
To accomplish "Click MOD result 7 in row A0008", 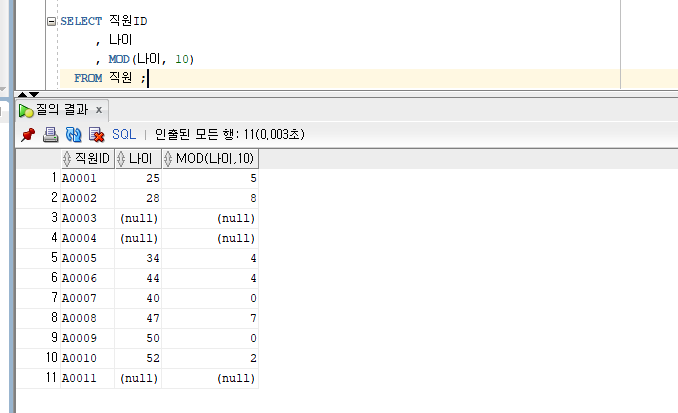I will click(x=210, y=318).
